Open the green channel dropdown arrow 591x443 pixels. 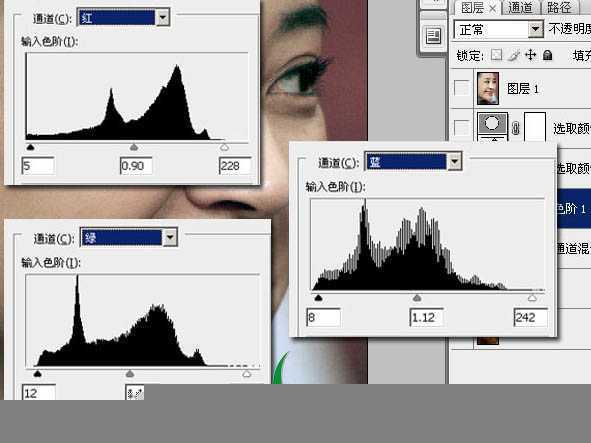(170, 237)
